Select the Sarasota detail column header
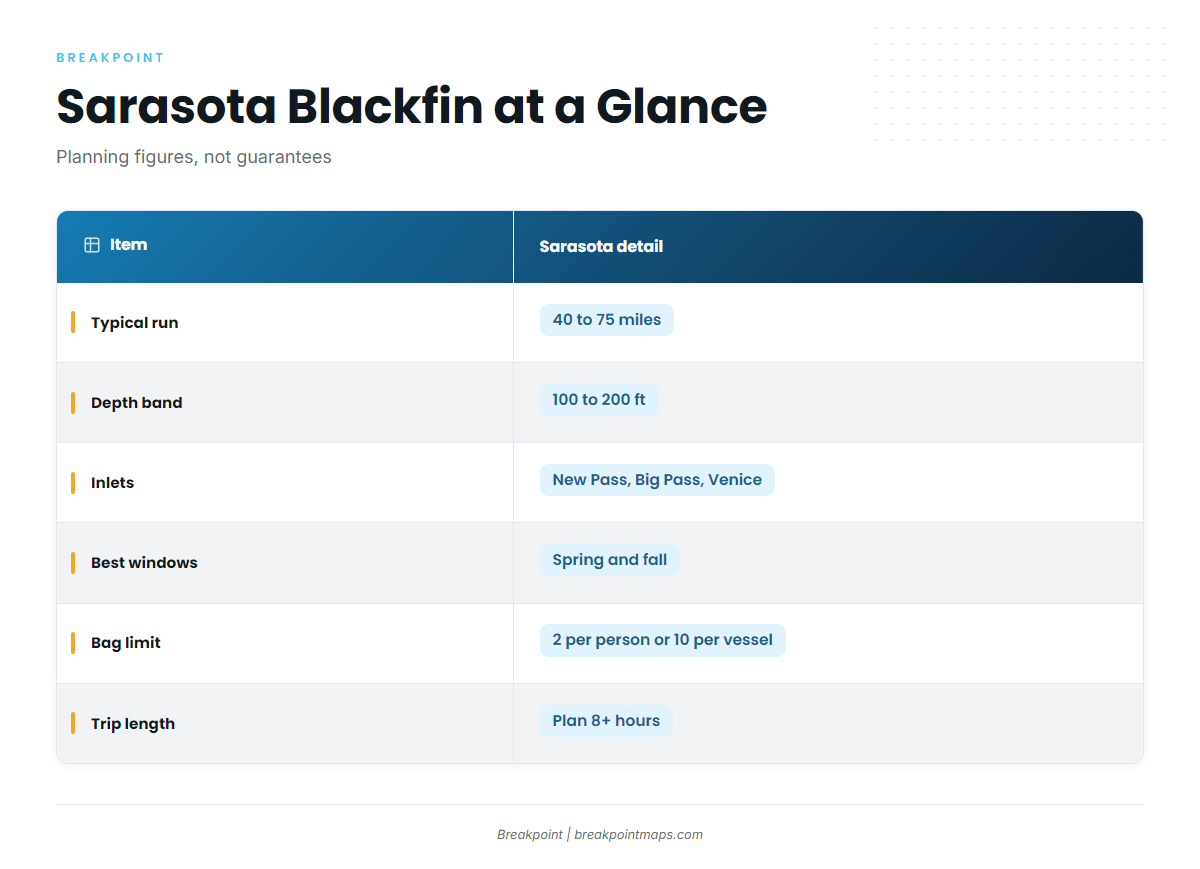This screenshot has height=869, width=1200. pos(828,247)
